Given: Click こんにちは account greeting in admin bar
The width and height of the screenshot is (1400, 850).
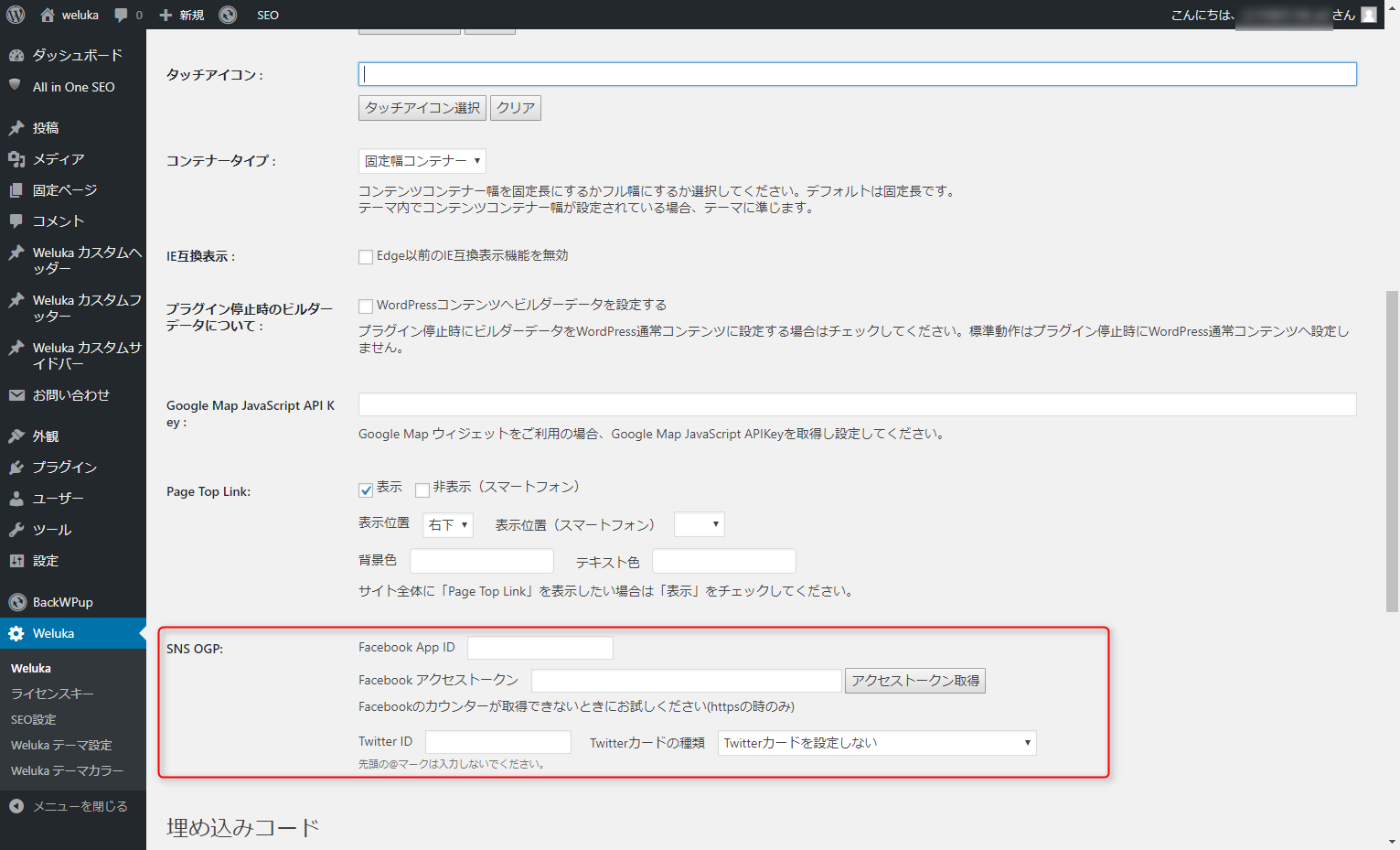Looking at the screenshot, I should tap(1263, 15).
